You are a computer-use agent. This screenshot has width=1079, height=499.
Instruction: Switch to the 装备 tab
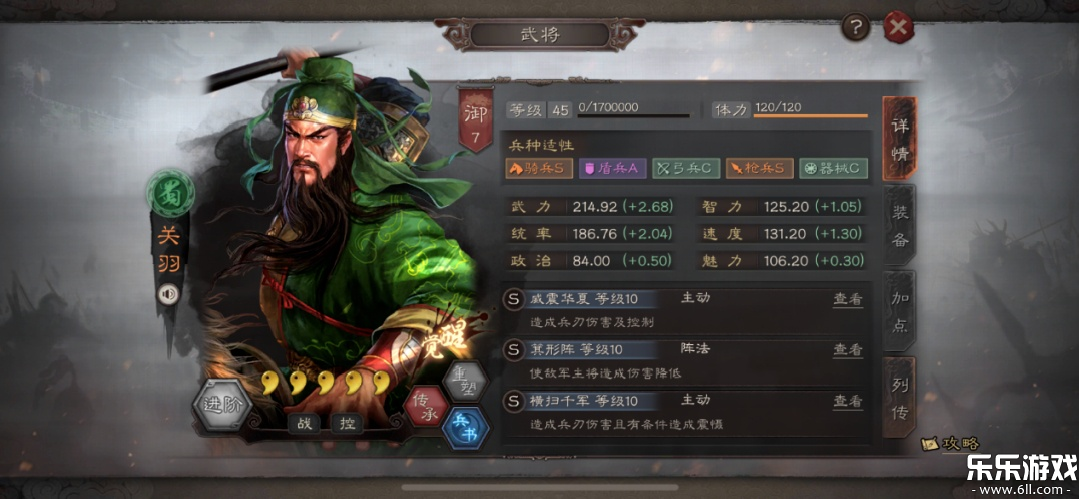pyautogui.click(x=899, y=225)
